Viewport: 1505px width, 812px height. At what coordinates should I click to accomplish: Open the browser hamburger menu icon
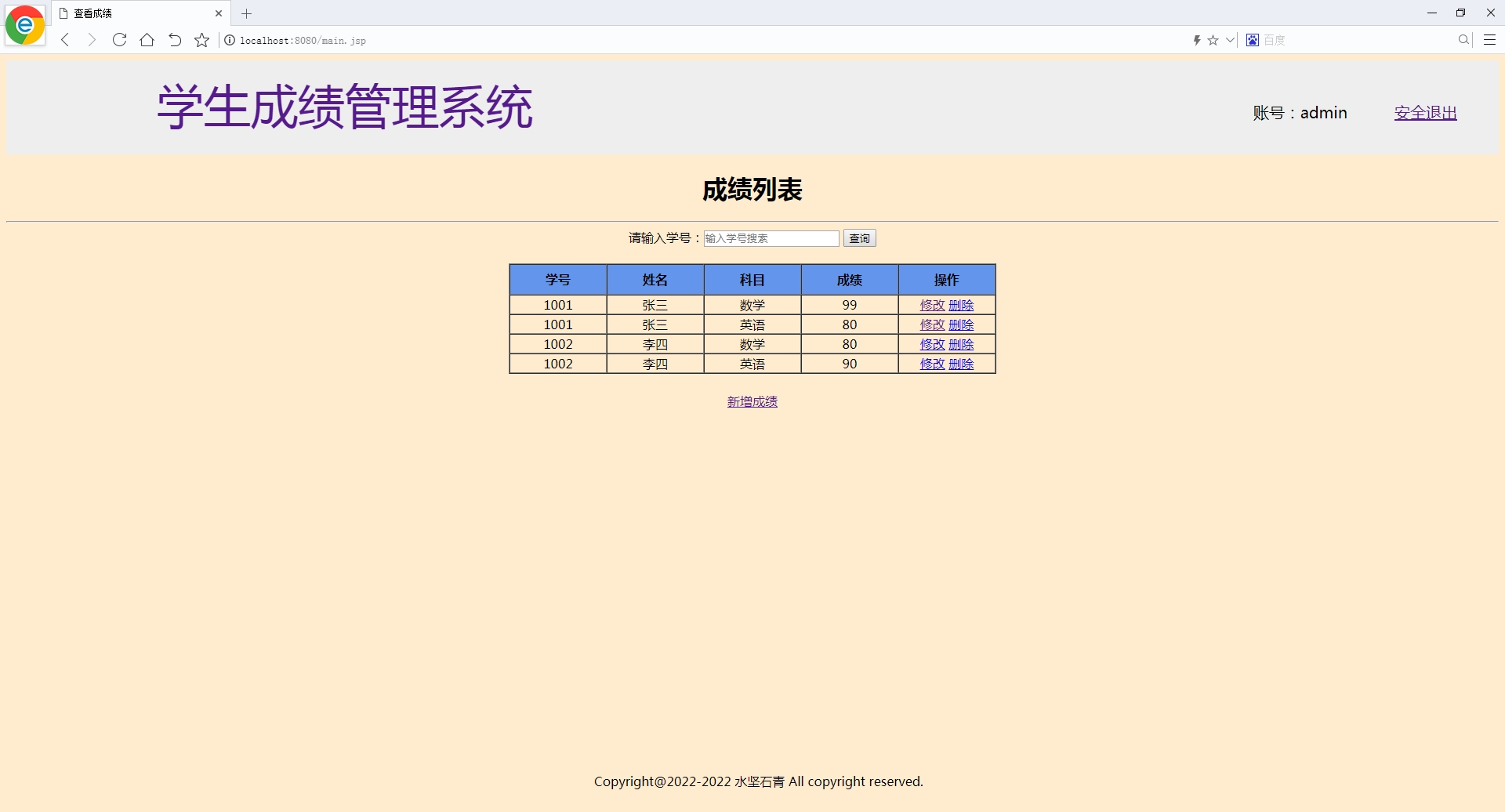click(x=1489, y=40)
